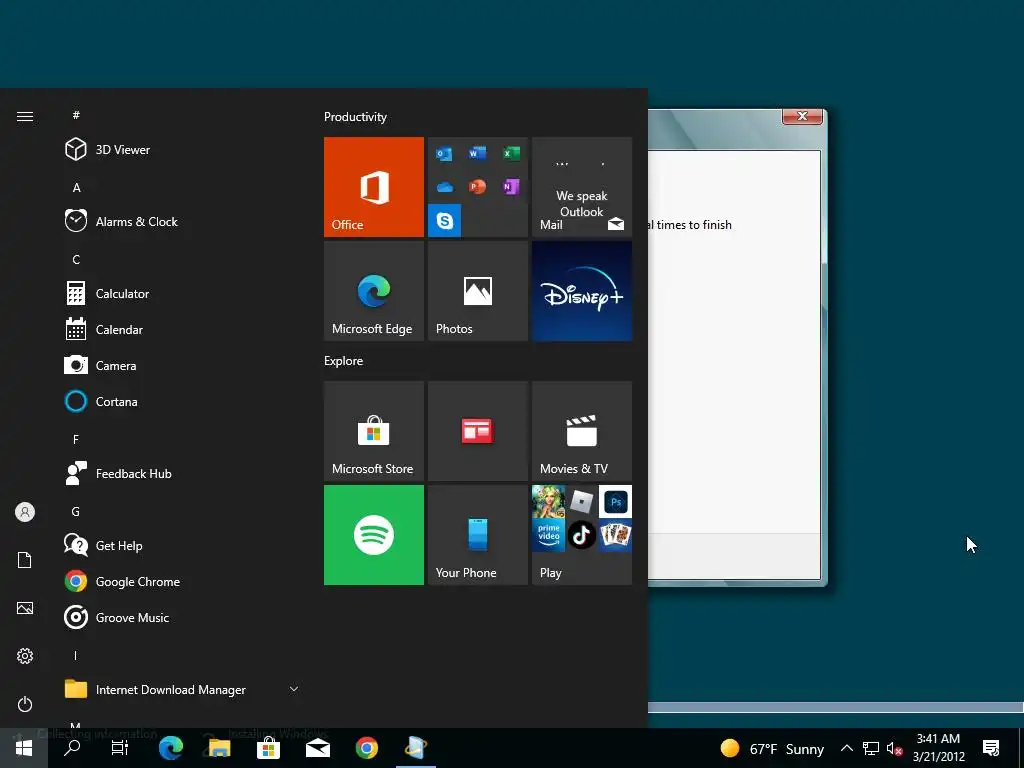Click the # index header in app list
This screenshot has height=768, width=1024.
76,115
